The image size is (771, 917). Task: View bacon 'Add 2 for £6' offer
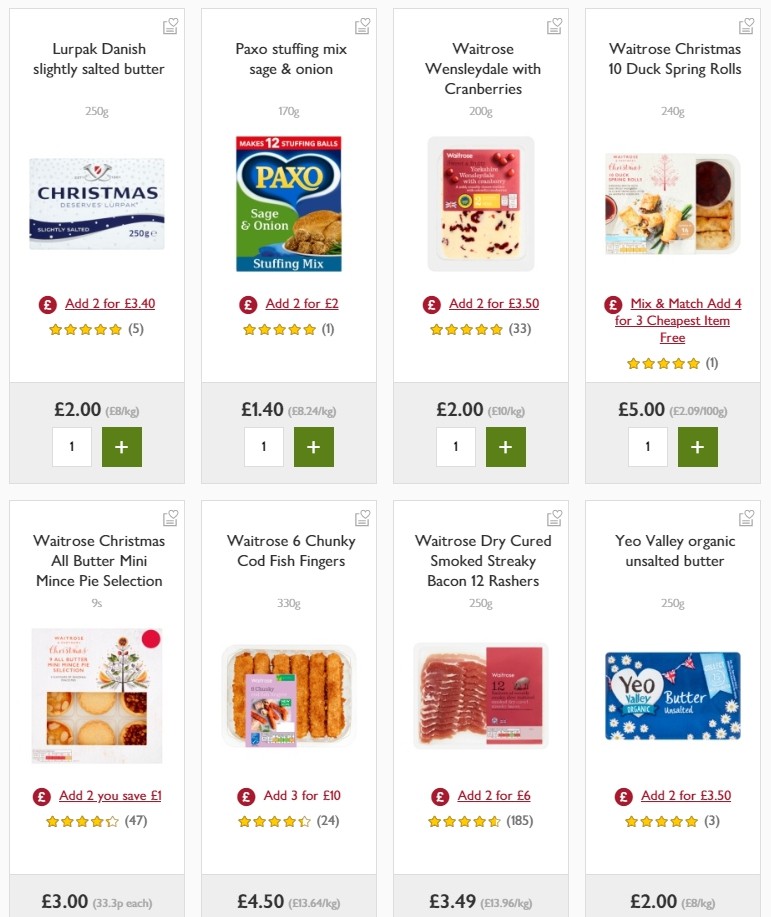[493, 796]
